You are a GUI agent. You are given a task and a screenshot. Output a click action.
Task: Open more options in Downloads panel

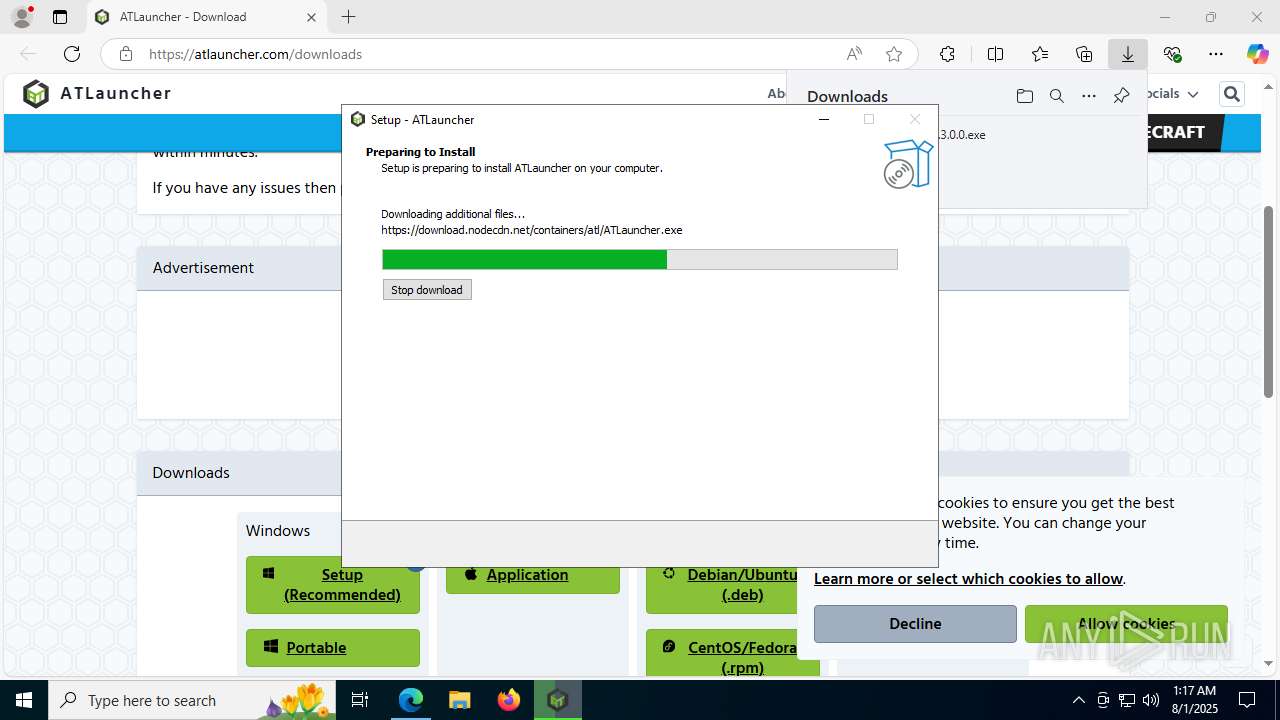pyautogui.click(x=1088, y=96)
